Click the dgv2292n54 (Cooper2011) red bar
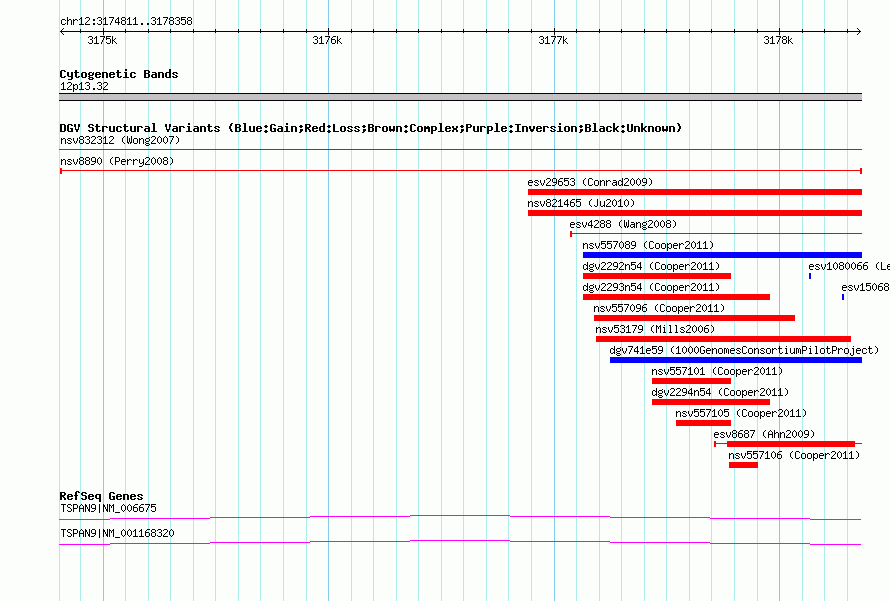This screenshot has width=890, height=601. pos(657,276)
